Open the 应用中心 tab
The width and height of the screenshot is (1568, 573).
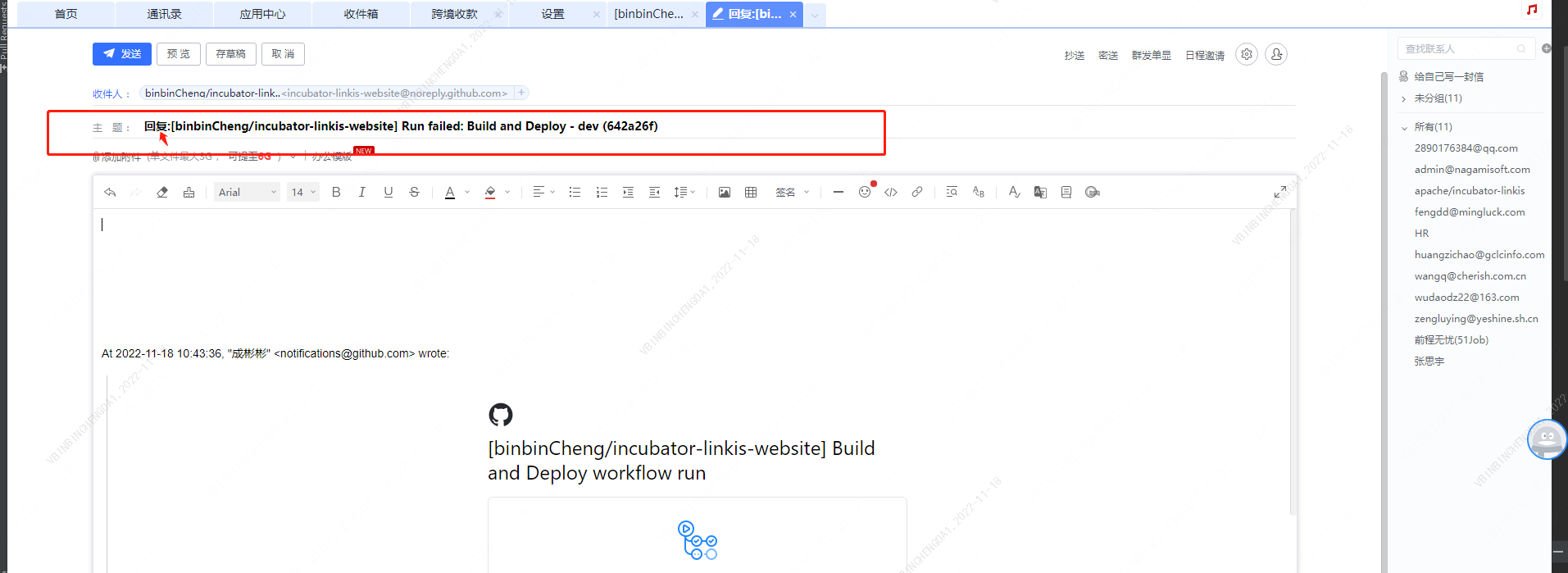262,14
